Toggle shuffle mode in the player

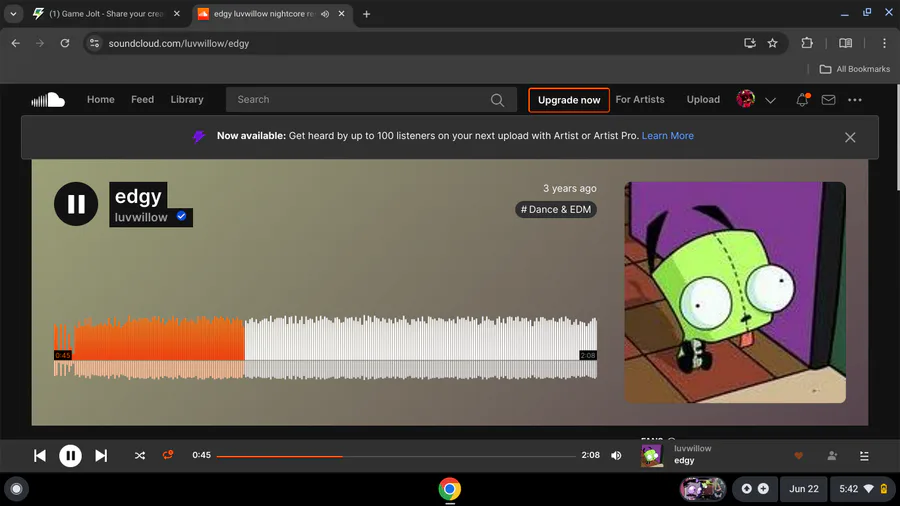click(x=139, y=456)
